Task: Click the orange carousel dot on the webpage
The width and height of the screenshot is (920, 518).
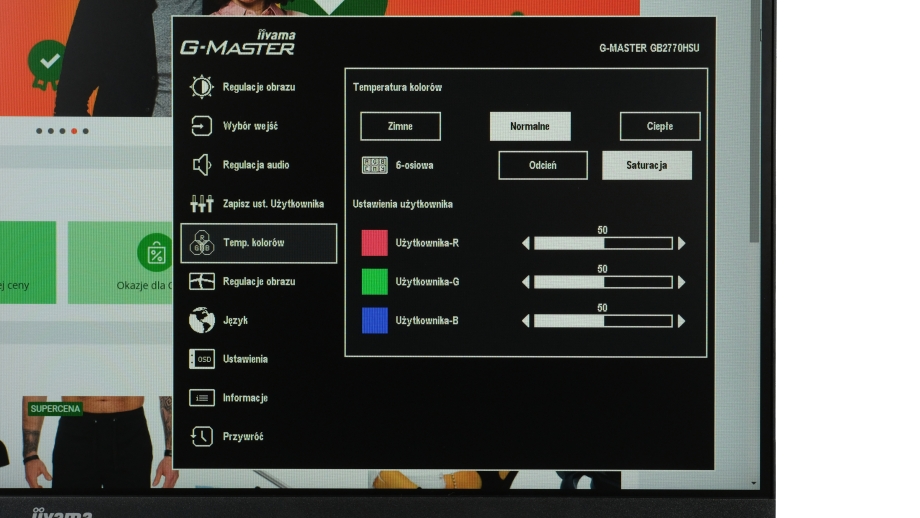Action: (74, 131)
